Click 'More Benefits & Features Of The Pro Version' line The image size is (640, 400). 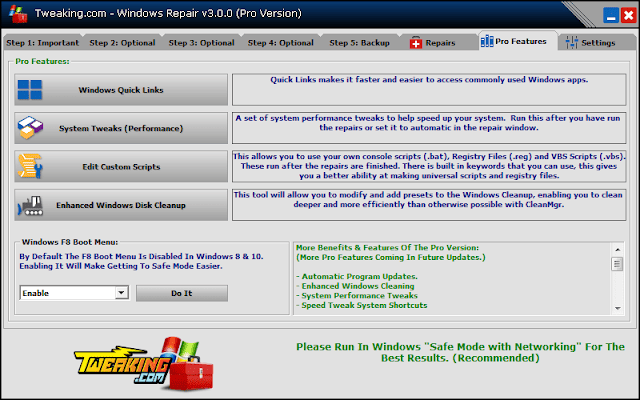coord(387,248)
